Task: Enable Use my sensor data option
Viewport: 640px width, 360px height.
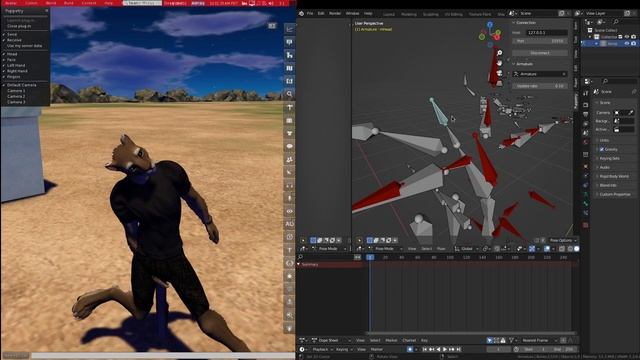Action: point(24,46)
